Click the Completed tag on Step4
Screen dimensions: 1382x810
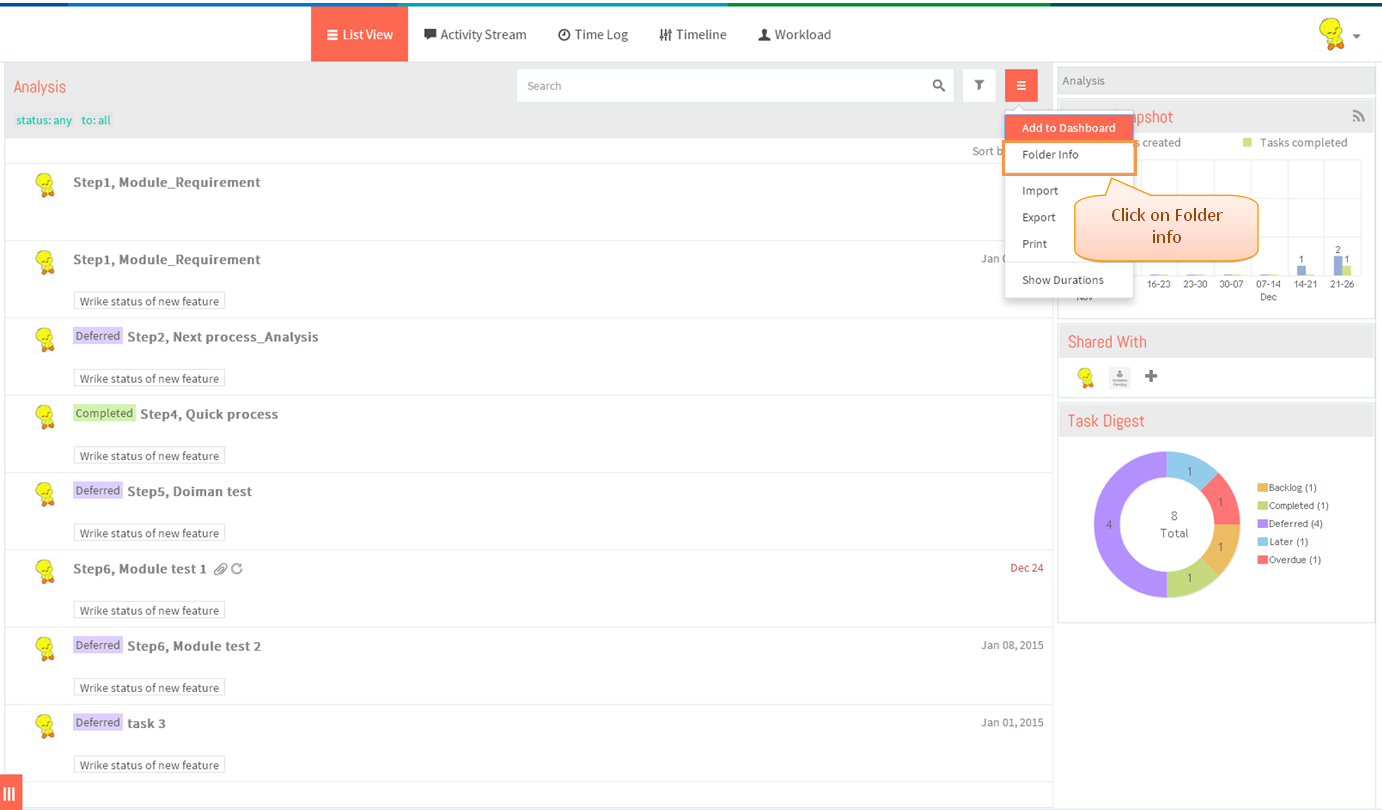tap(104, 413)
